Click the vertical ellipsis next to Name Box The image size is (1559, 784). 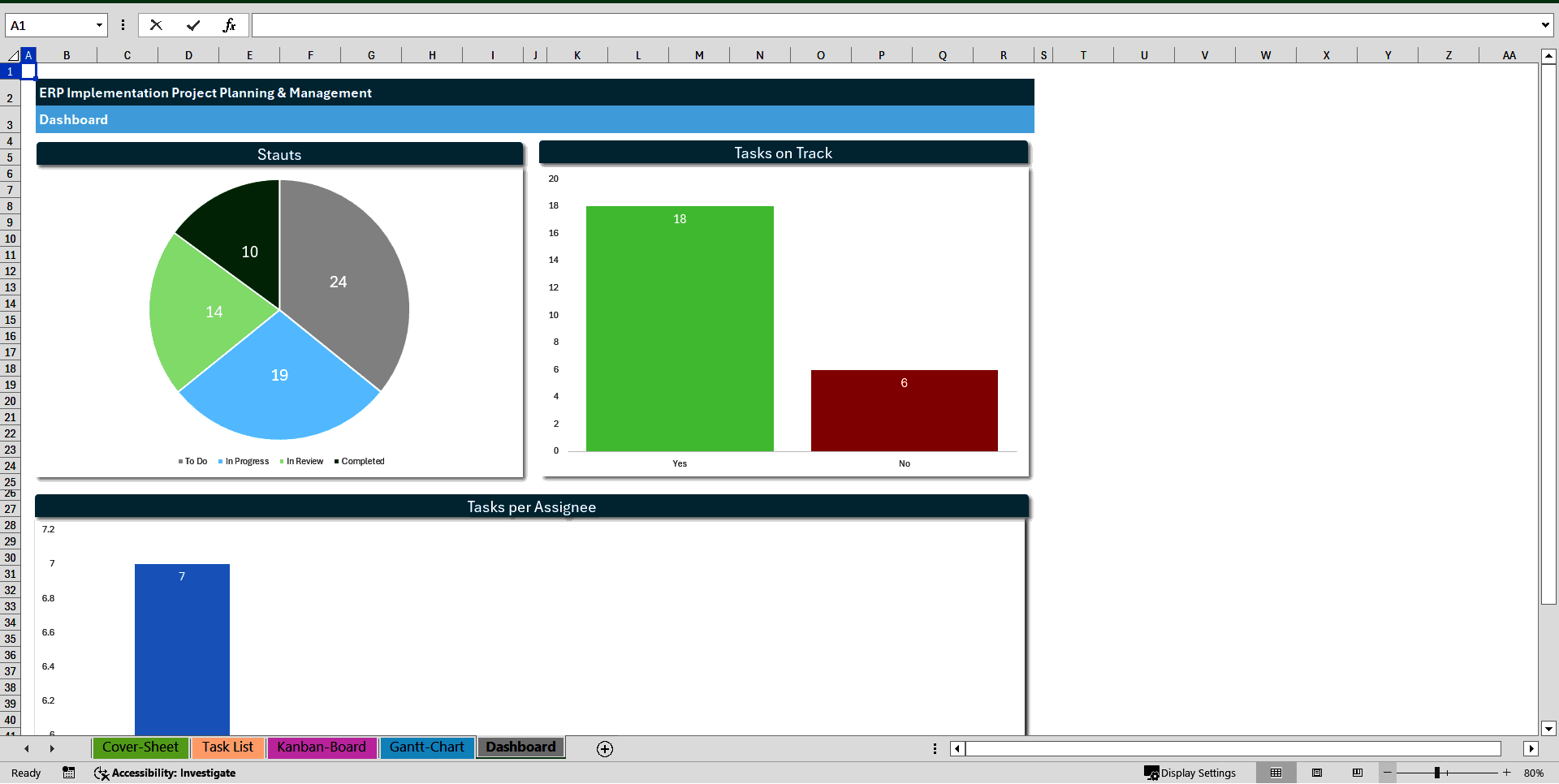point(123,25)
